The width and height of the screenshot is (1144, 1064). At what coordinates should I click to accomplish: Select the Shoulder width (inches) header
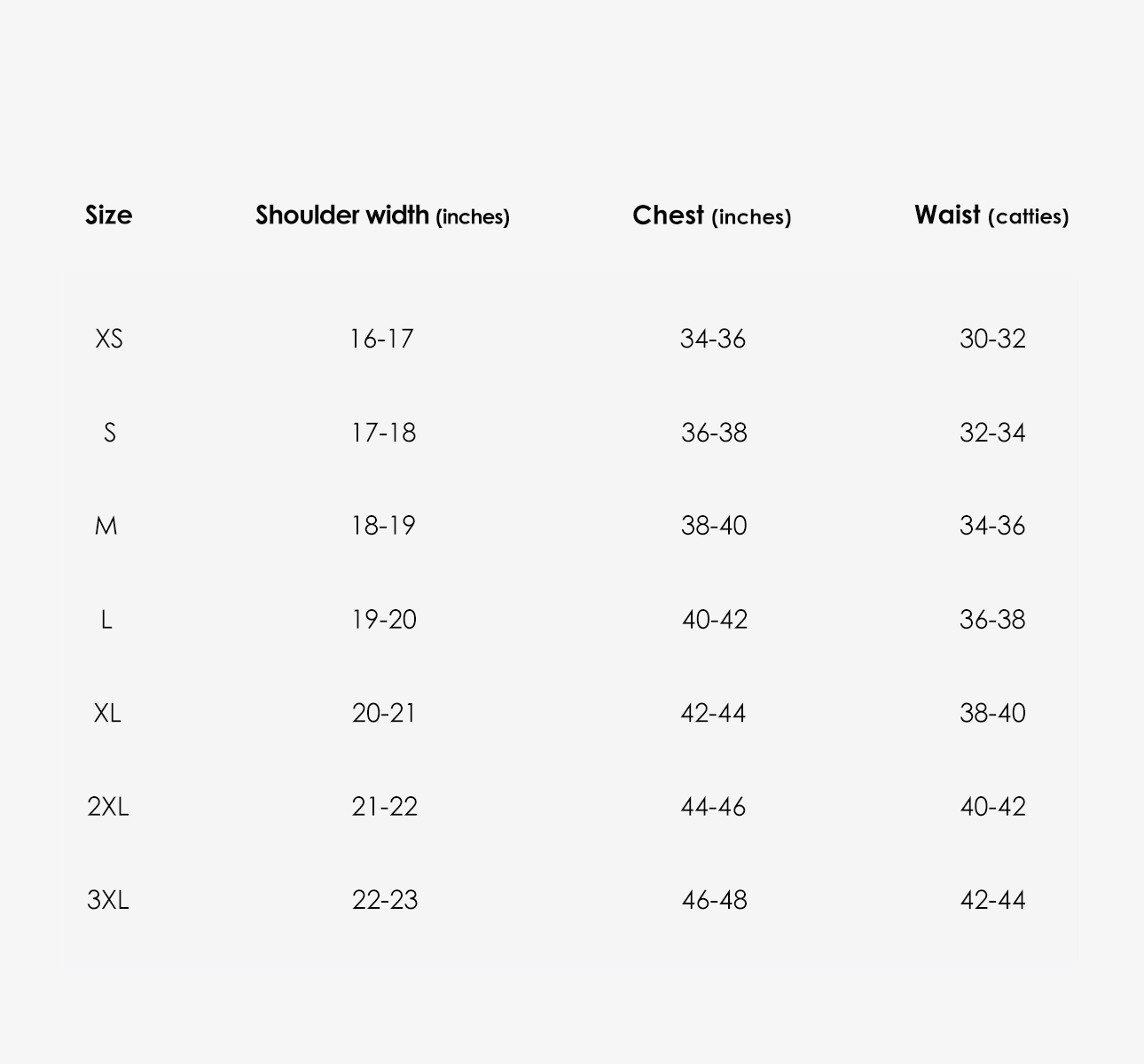pos(382,215)
